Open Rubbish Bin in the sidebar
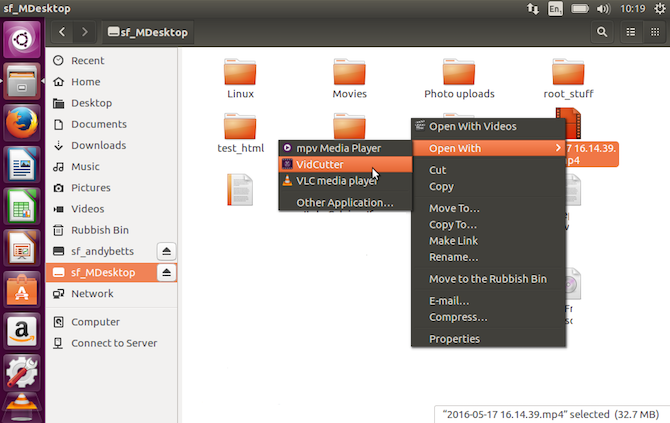670x423 pixels. tap(112, 230)
